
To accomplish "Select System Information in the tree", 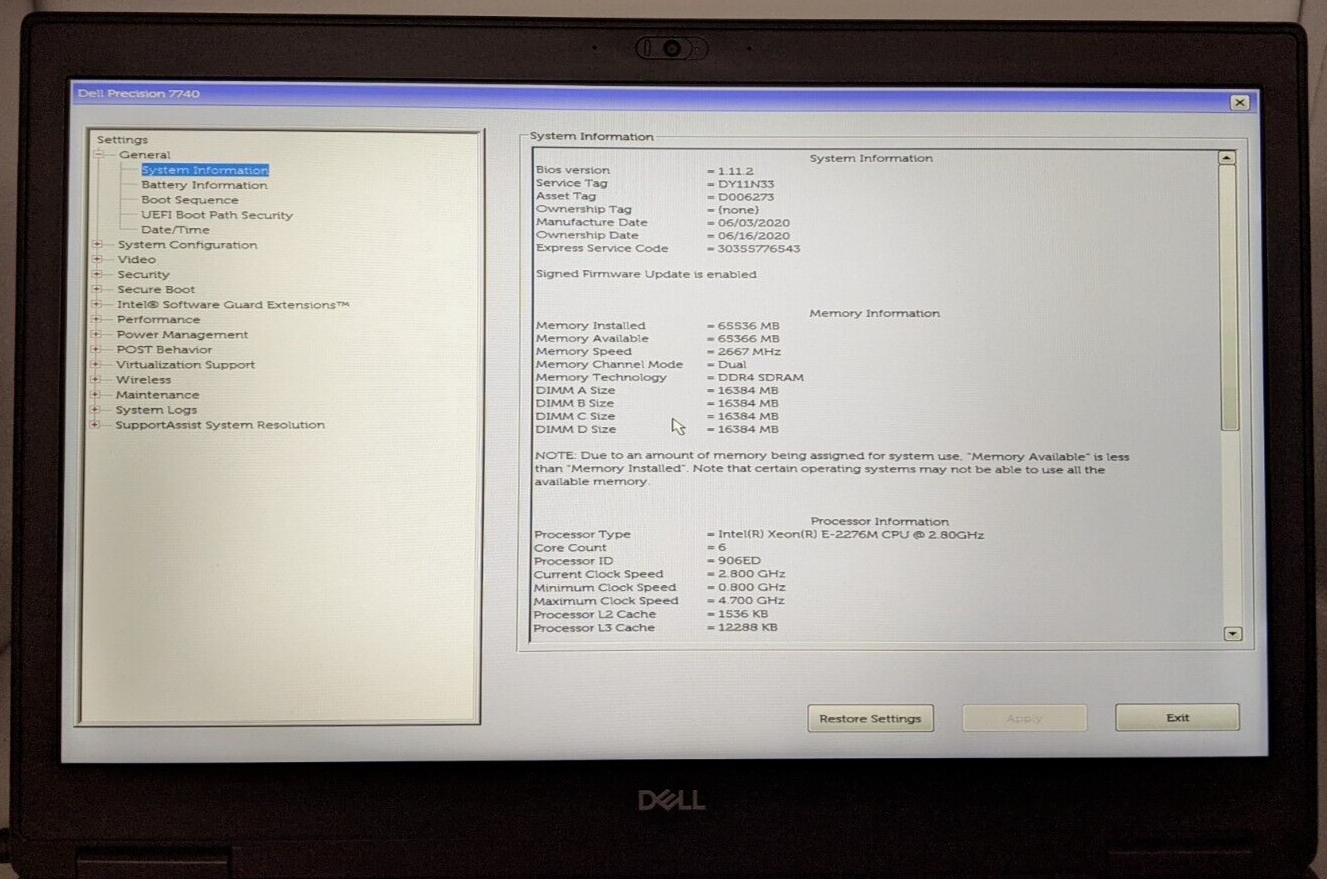I will (x=205, y=170).
